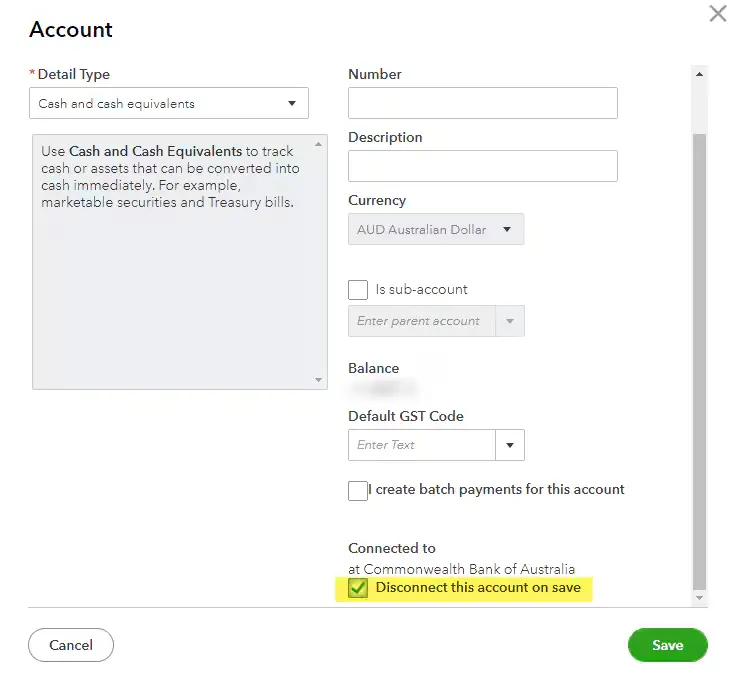Image resolution: width=732 pixels, height=682 pixels.
Task: Click the detail description box's scroll-up arrow
Action: [319, 144]
